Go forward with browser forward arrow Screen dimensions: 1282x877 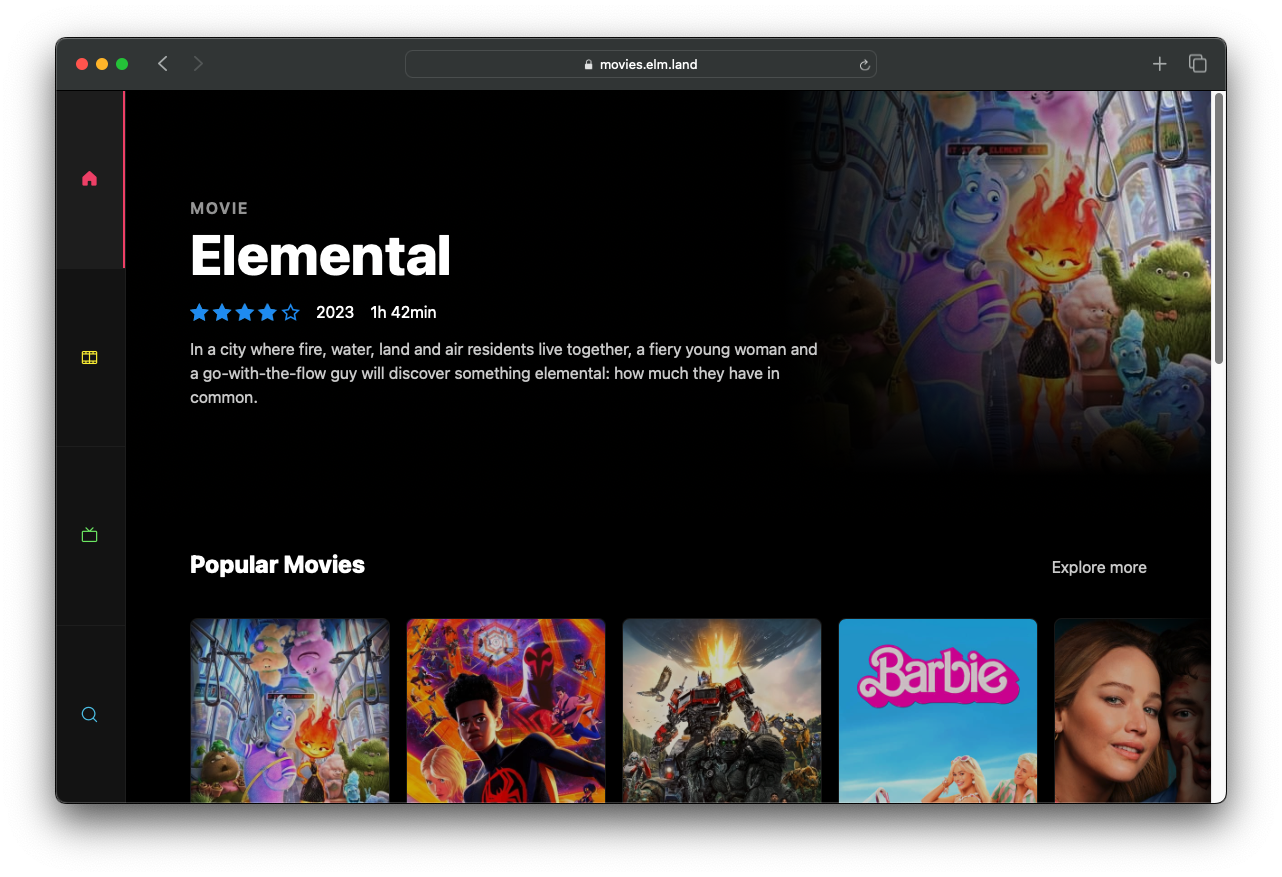(x=198, y=64)
